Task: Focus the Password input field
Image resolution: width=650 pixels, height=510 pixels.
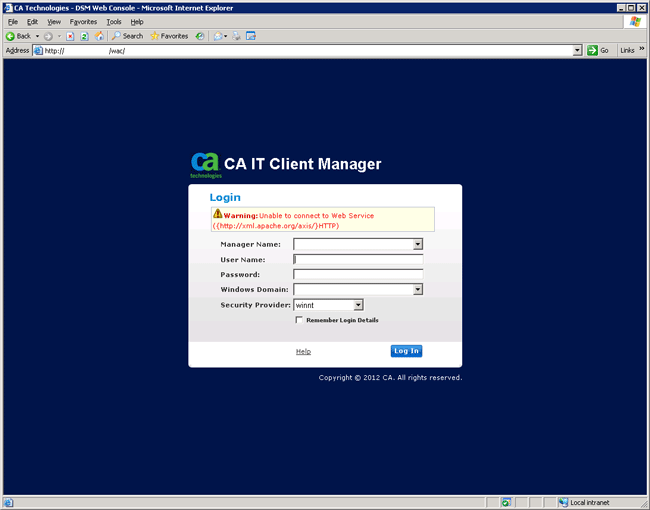Action: click(x=357, y=275)
